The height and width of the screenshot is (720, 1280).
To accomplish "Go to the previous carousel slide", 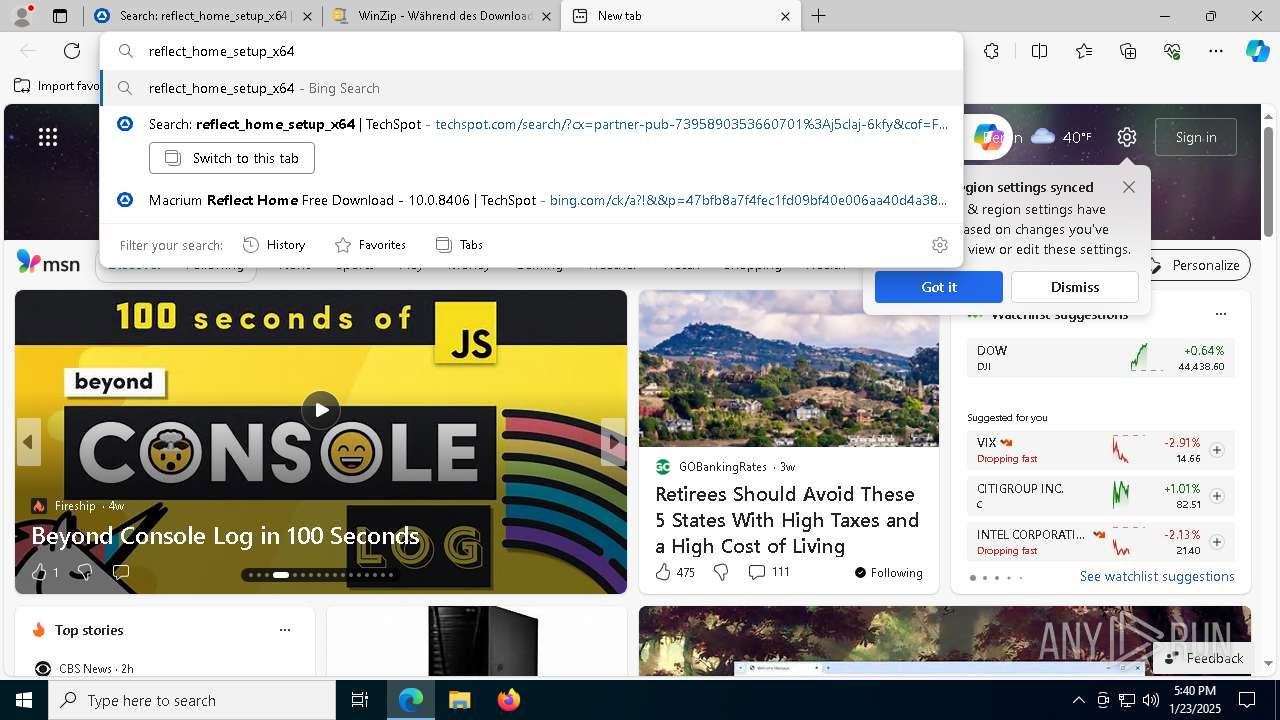I will (x=28, y=441).
